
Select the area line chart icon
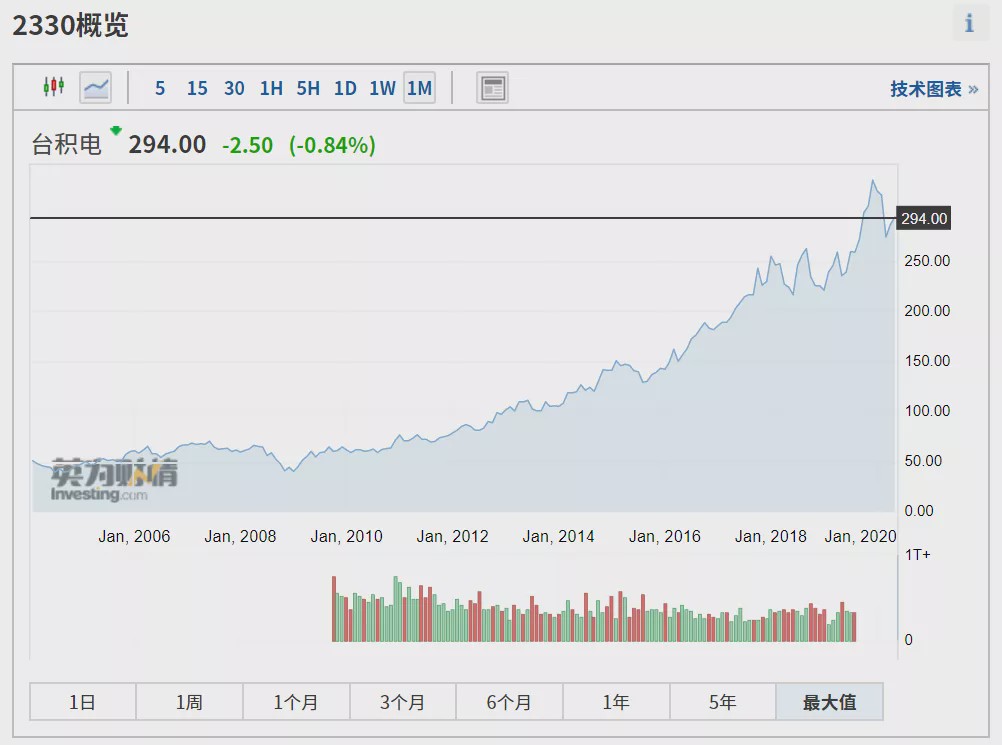96,88
